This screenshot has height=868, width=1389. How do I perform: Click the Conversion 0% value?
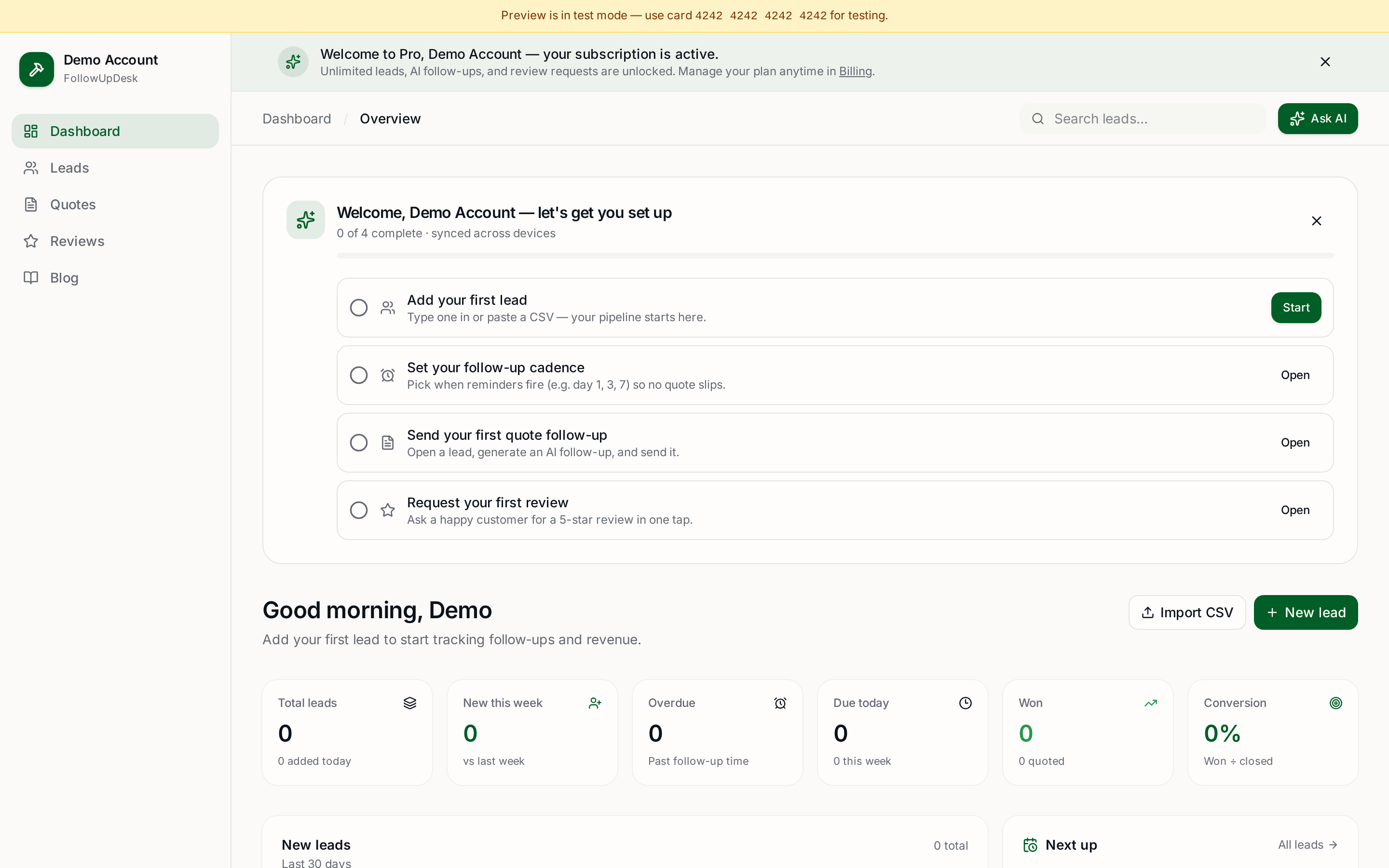pos(1222,733)
